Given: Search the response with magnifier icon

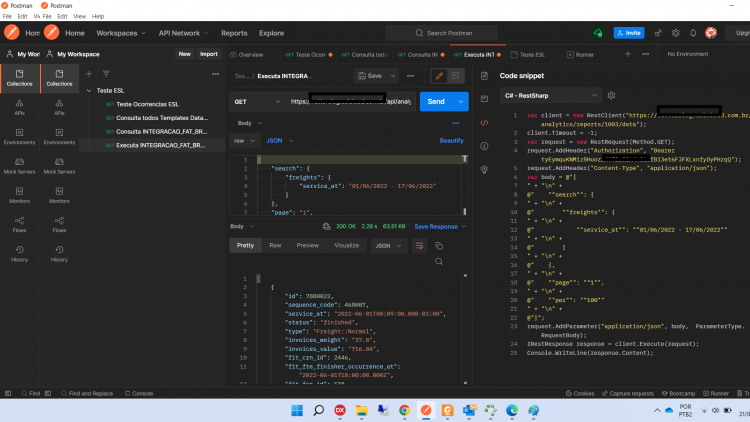Looking at the screenshot, I should [x=439, y=262].
